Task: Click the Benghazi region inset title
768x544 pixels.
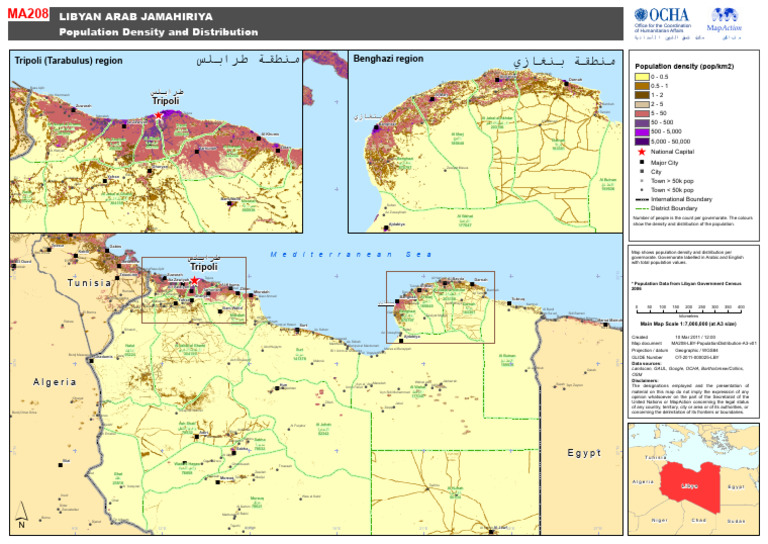Action: [389, 59]
